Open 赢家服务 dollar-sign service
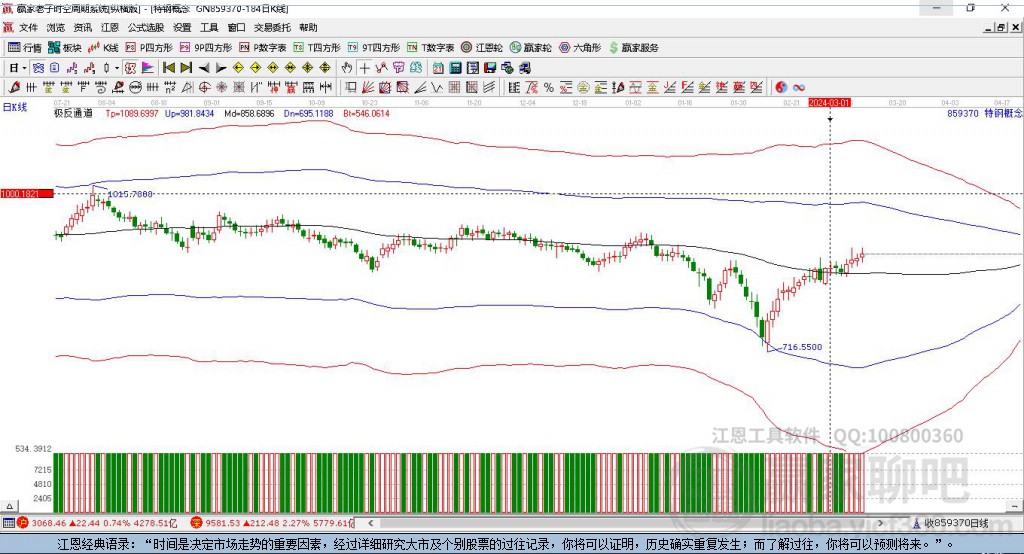This screenshot has width=1024, height=554. [x=633, y=48]
